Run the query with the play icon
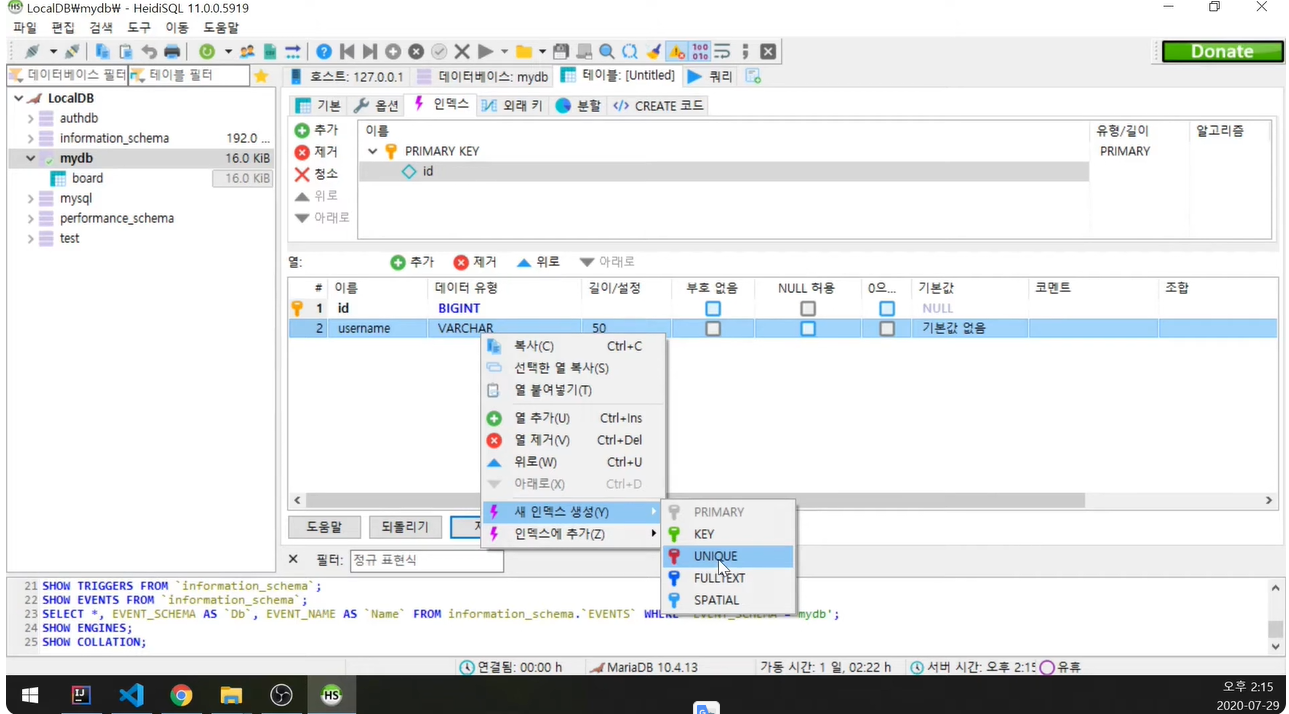This screenshot has height=714, width=1289. click(x=485, y=51)
